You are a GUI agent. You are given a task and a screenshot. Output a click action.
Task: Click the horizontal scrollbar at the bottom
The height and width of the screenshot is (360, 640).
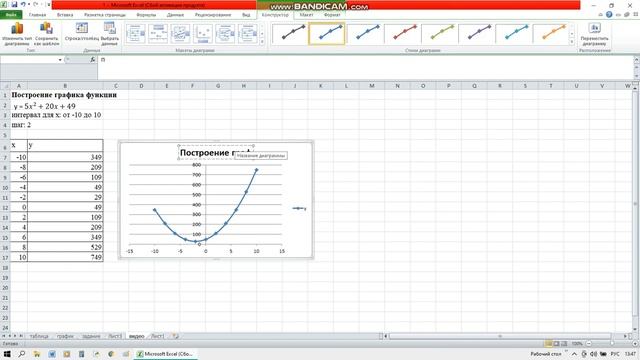500,336
